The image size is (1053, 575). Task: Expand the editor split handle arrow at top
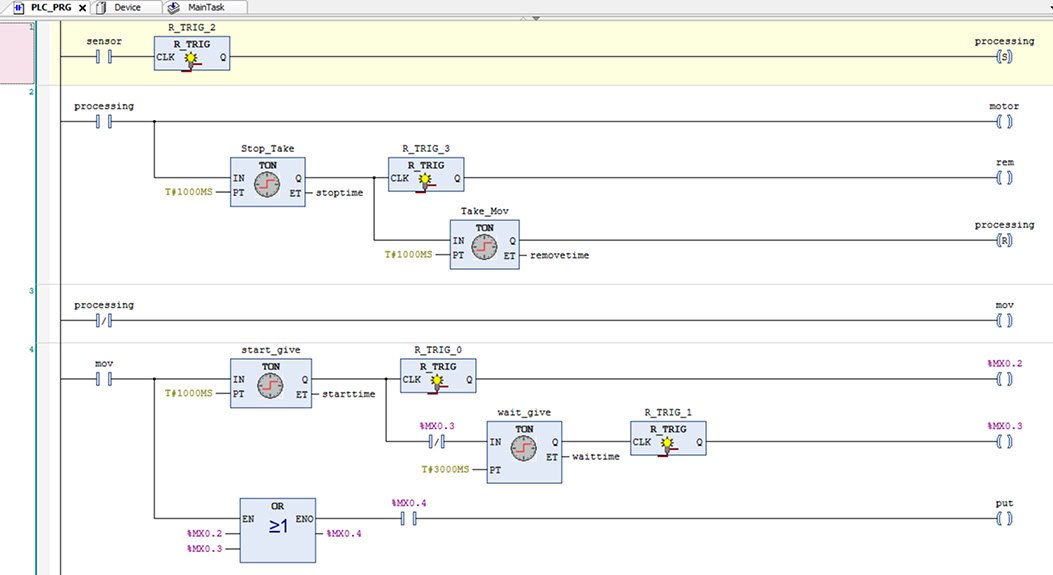pyautogui.click(x=536, y=18)
